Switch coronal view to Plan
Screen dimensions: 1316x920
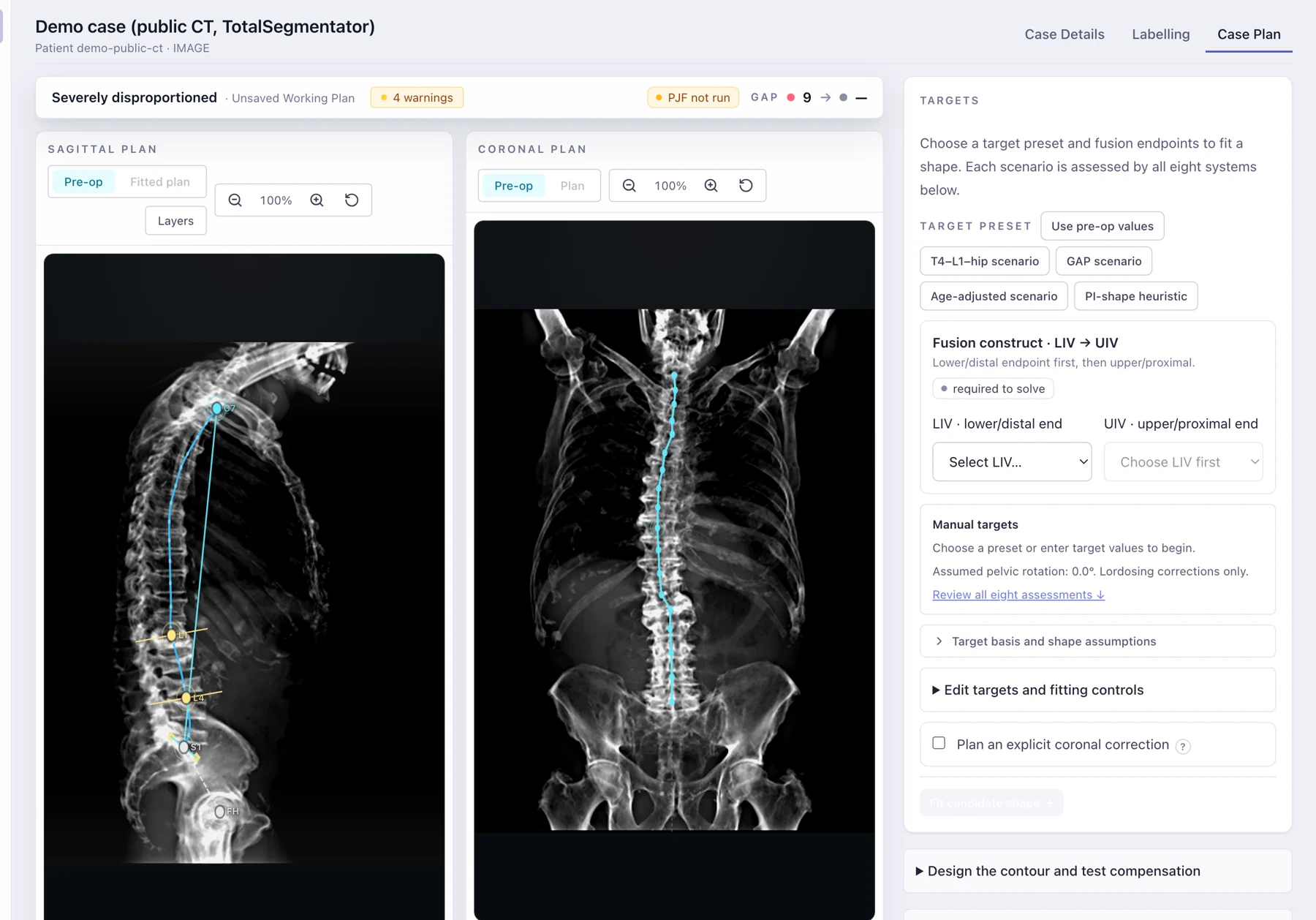(x=572, y=186)
